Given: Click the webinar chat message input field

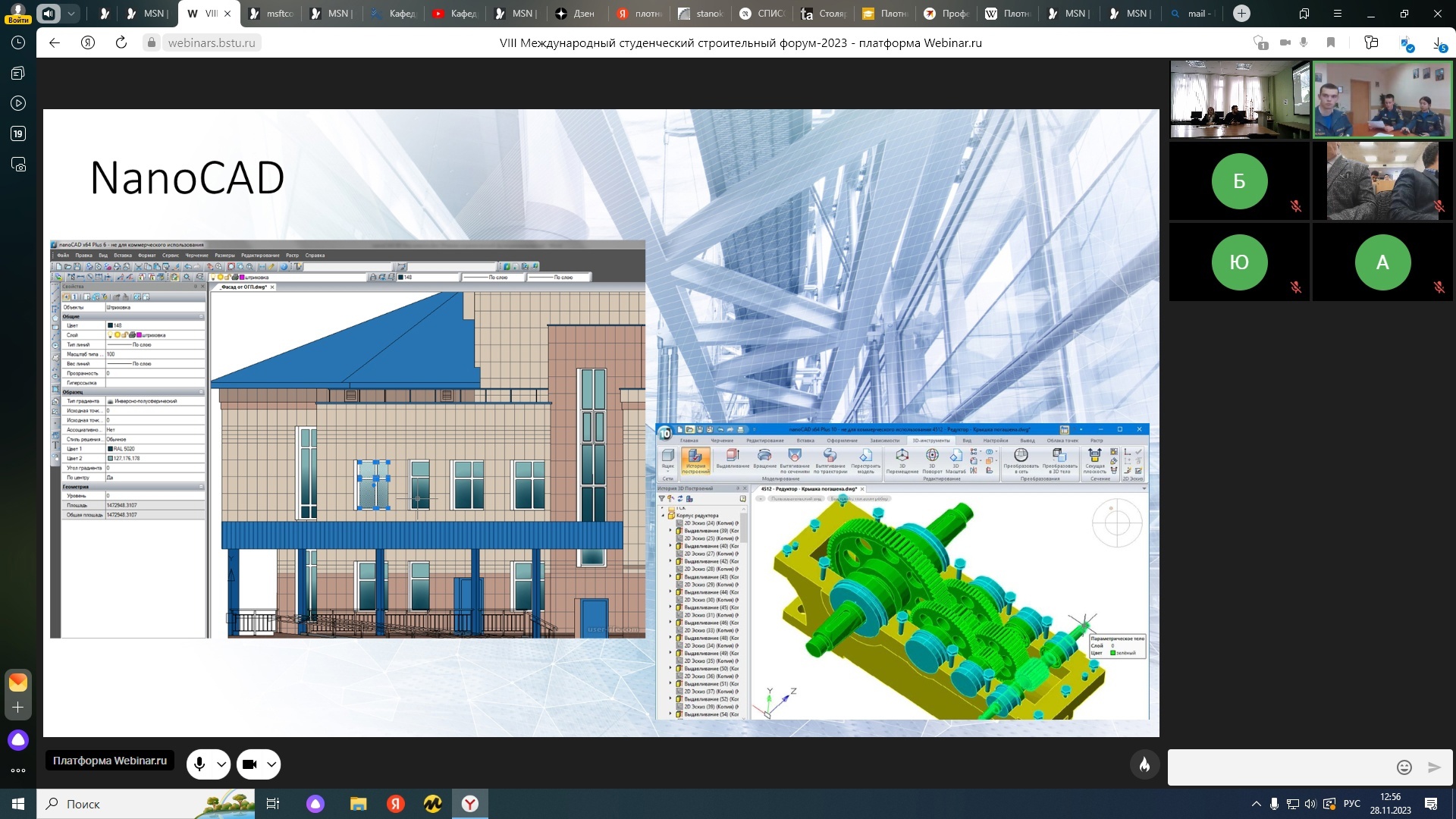Looking at the screenshot, I should point(1282,767).
